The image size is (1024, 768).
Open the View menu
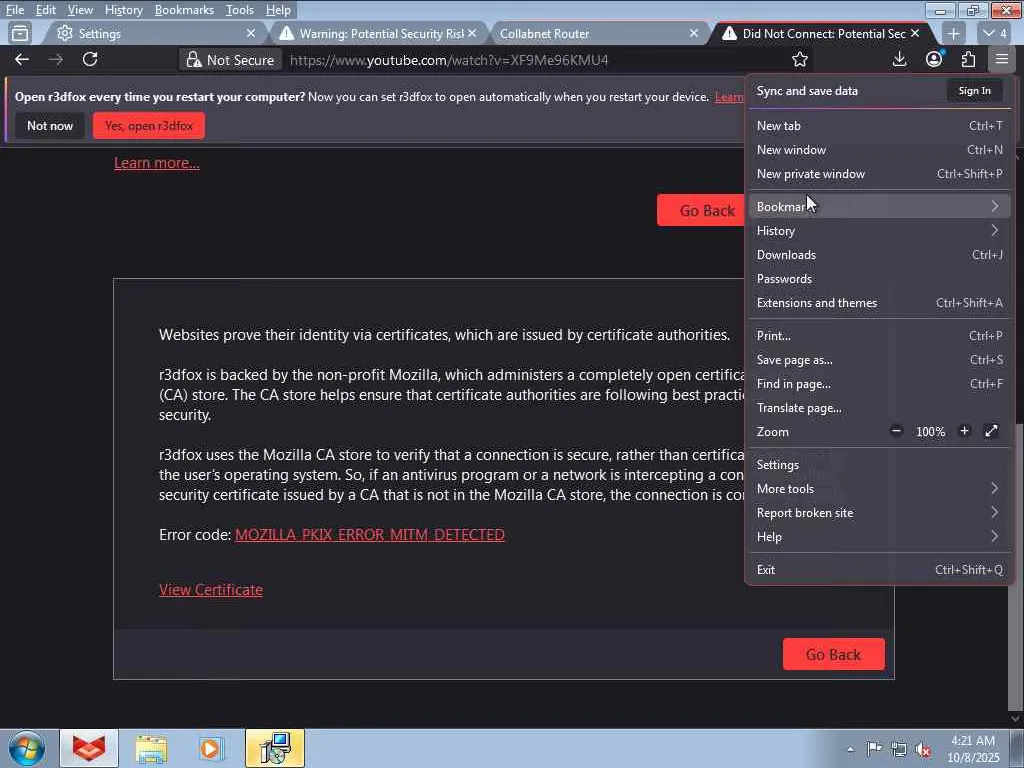pyautogui.click(x=80, y=10)
